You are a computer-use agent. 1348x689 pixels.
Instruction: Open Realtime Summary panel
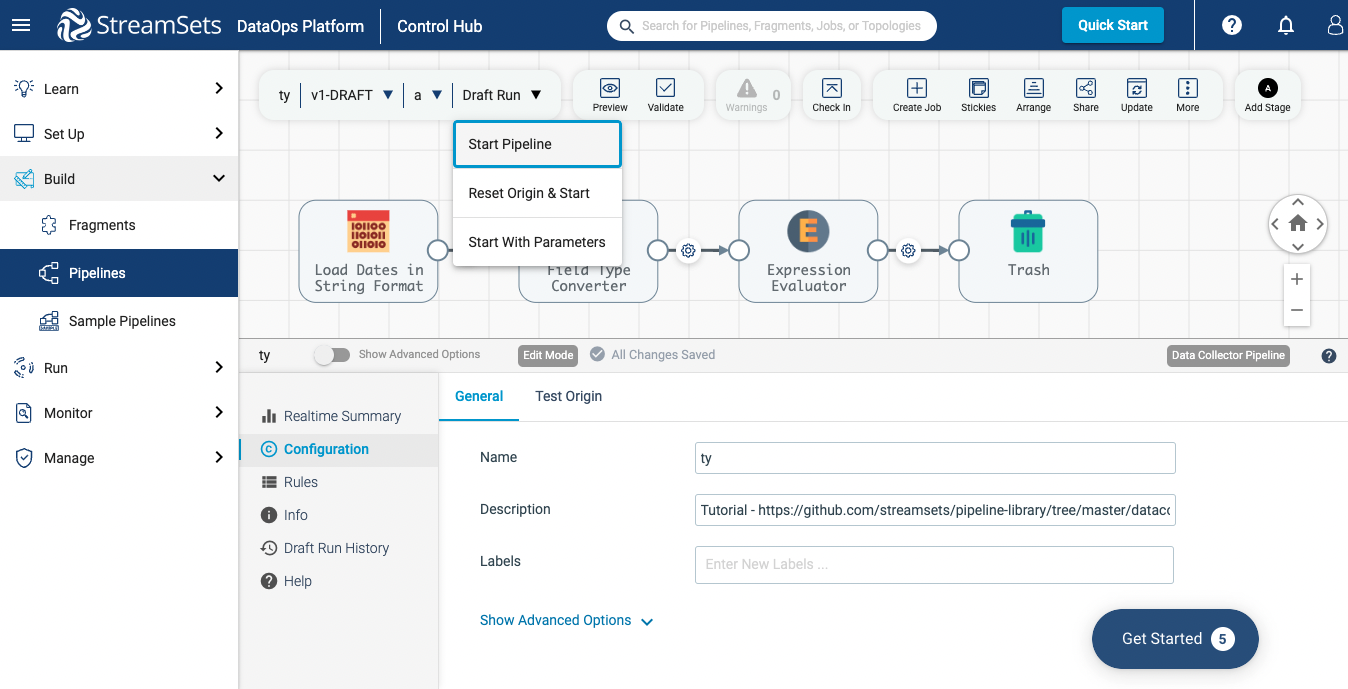coord(338,416)
